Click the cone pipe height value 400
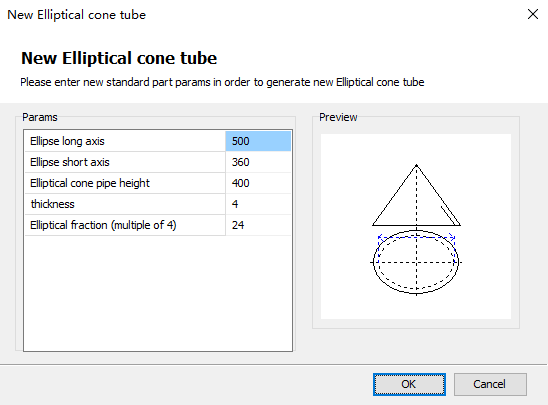548x405 pixels. click(258, 183)
